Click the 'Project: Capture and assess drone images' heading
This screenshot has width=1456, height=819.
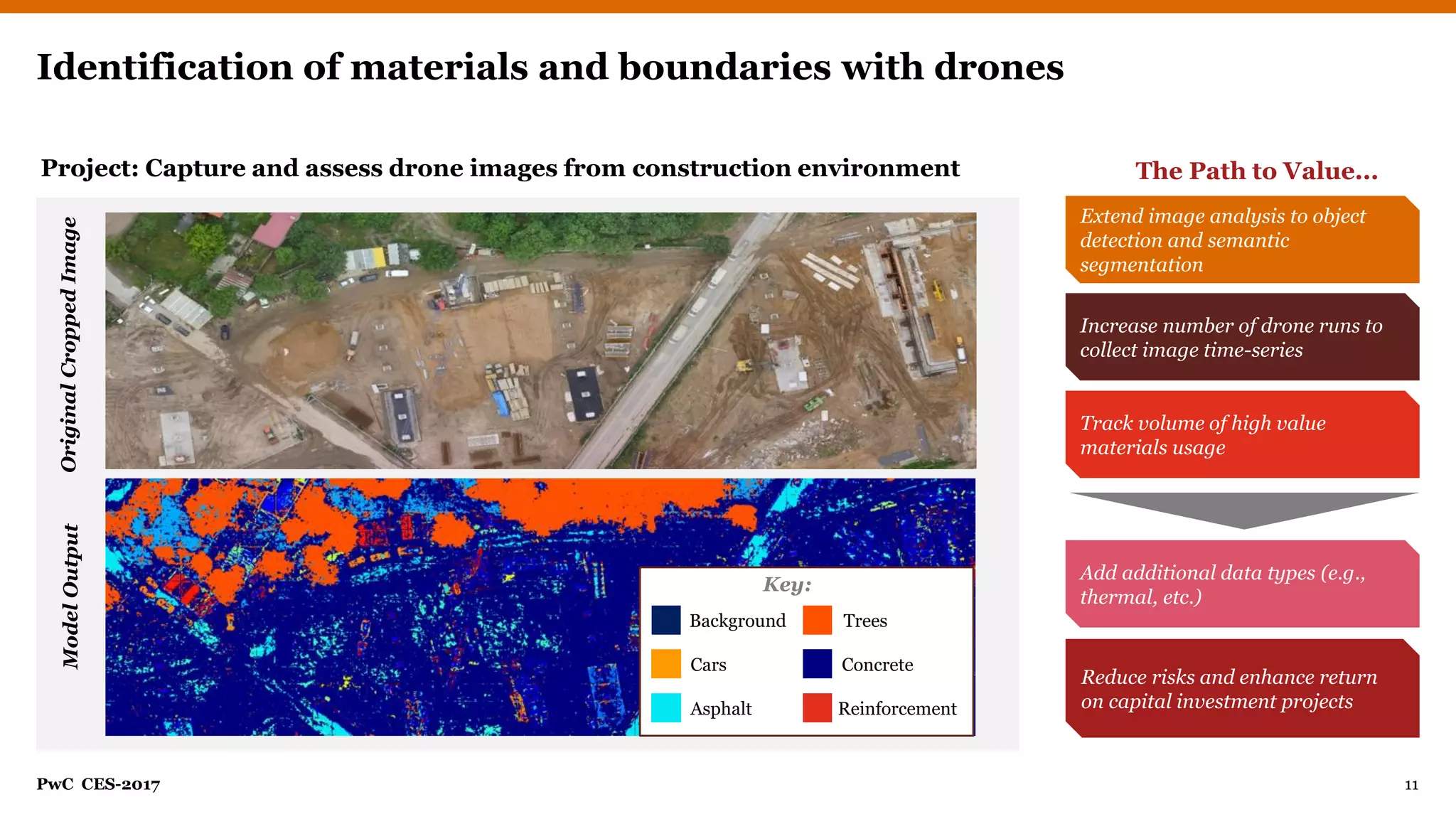(x=500, y=168)
